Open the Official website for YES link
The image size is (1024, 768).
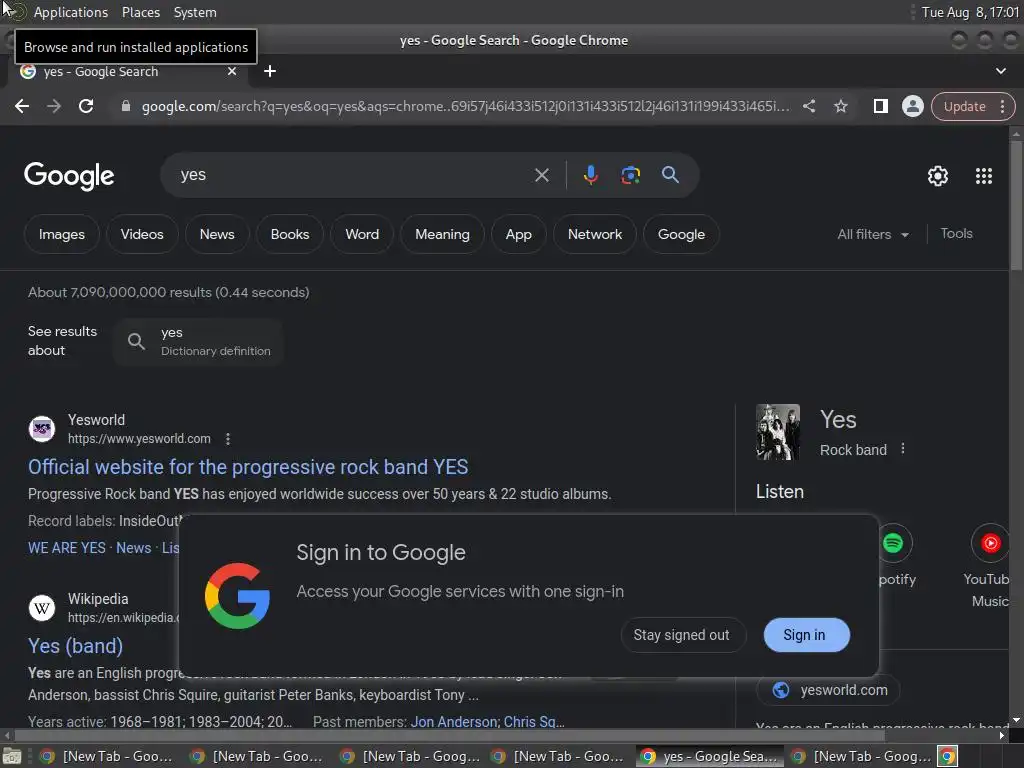pyautogui.click(x=248, y=467)
